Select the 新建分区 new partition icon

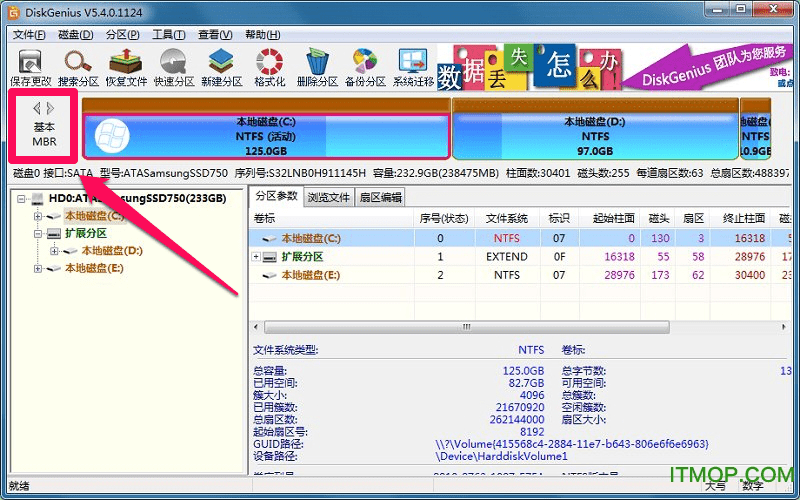click(x=221, y=67)
